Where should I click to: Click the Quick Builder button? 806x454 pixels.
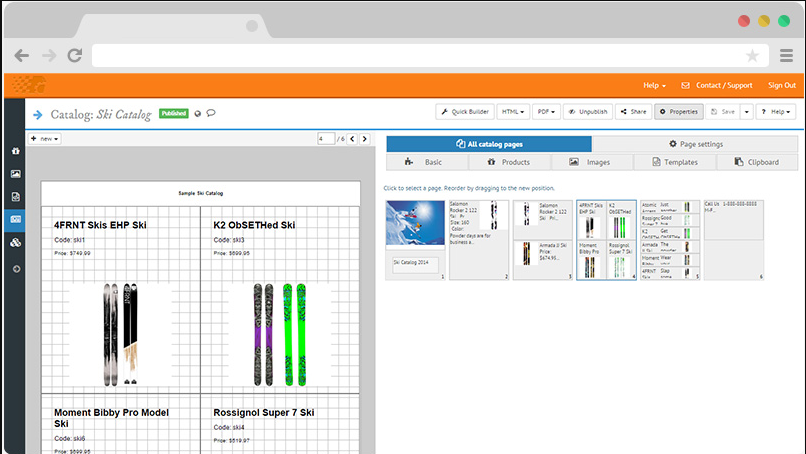click(465, 112)
